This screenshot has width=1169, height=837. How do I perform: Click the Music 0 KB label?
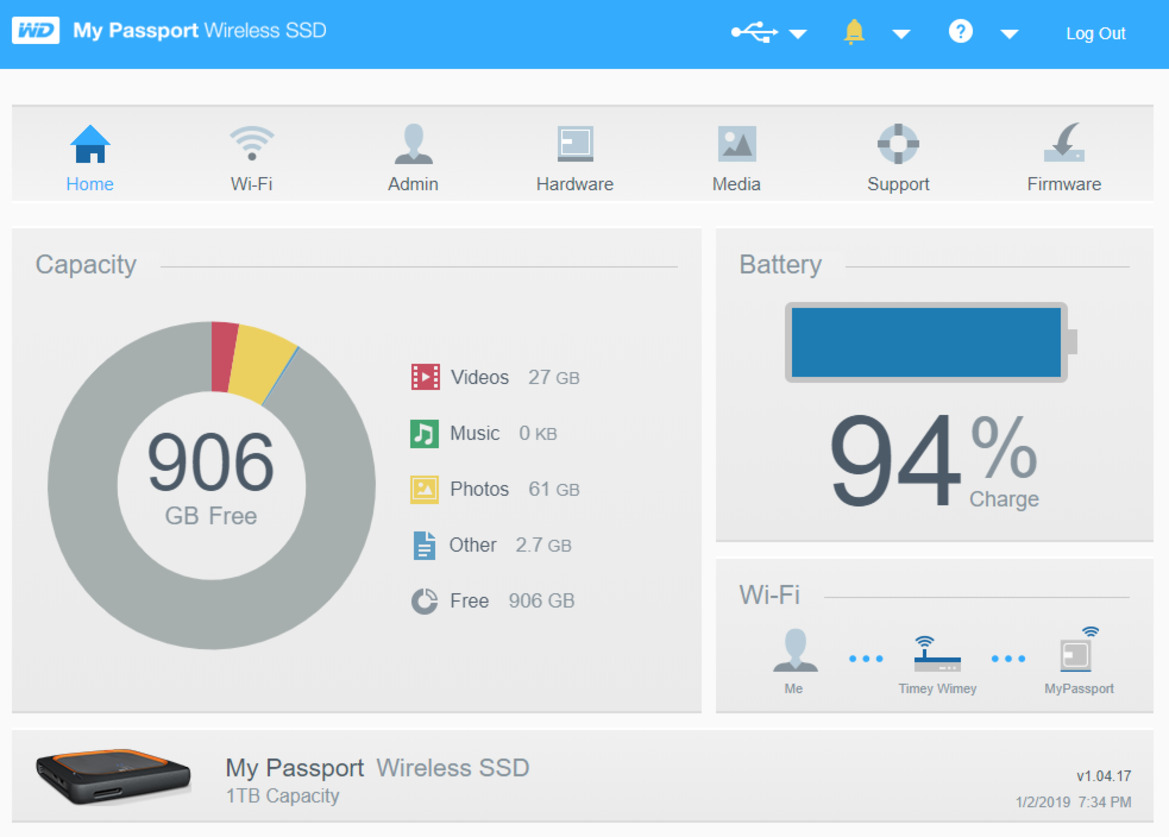coord(503,434)
